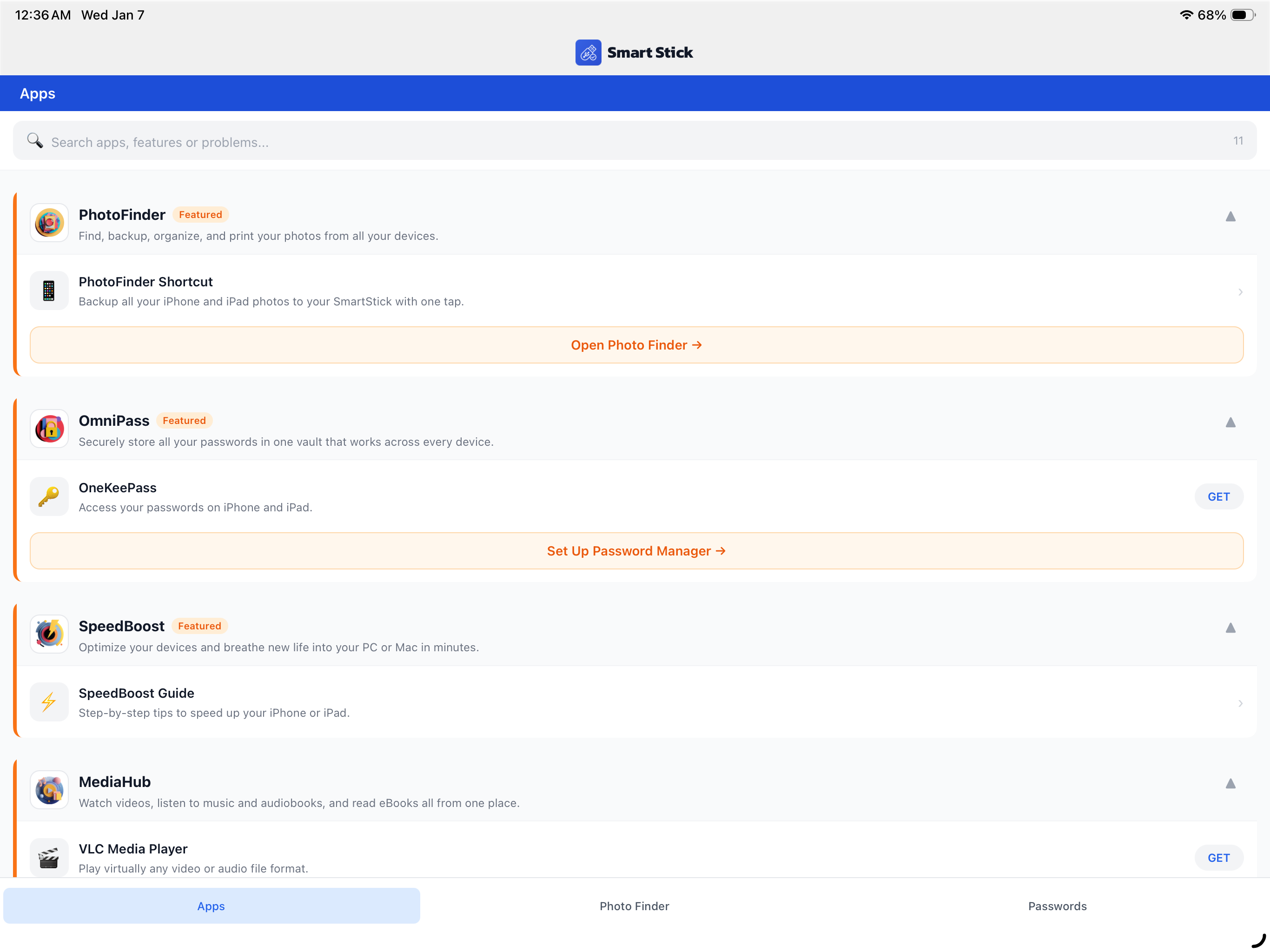Tap the OmniPass heading text
Viewport: 1270px width, 952px height.
114,421
